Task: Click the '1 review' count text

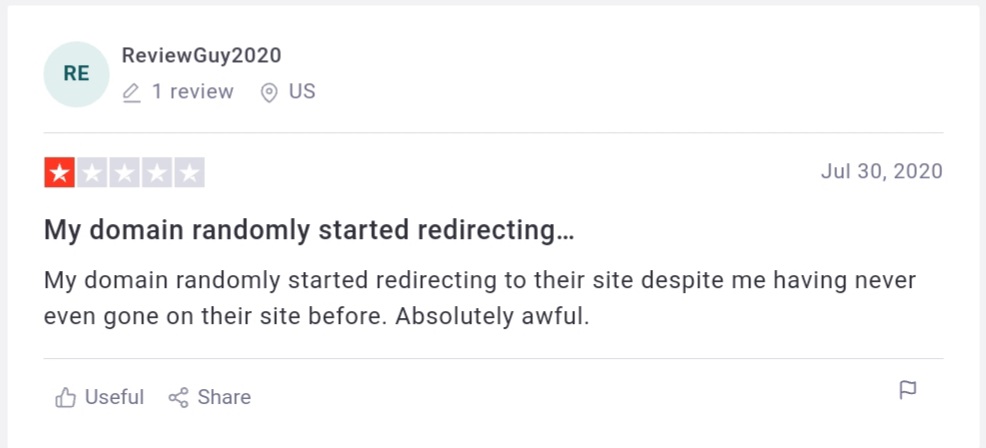Action: (192, 92)
